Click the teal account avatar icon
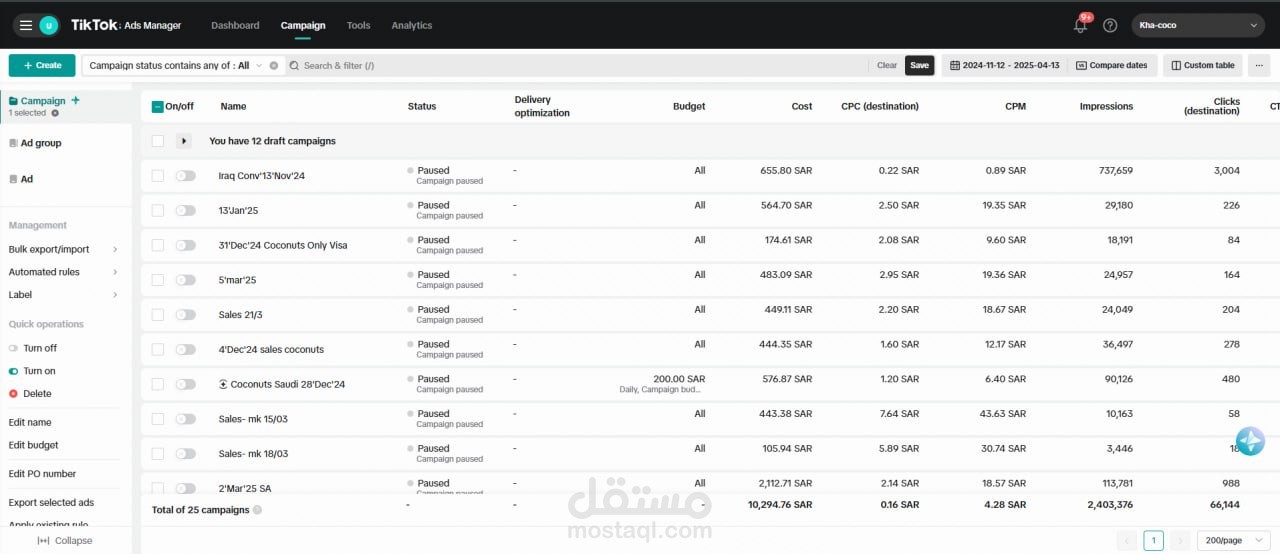Screen dimensions: 1280x554 48,25
